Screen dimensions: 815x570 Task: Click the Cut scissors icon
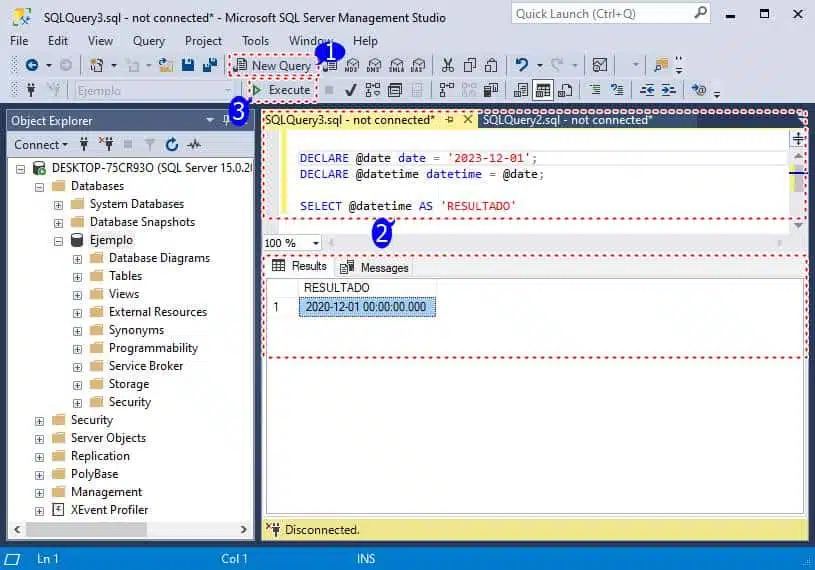[x=447, y=65]
